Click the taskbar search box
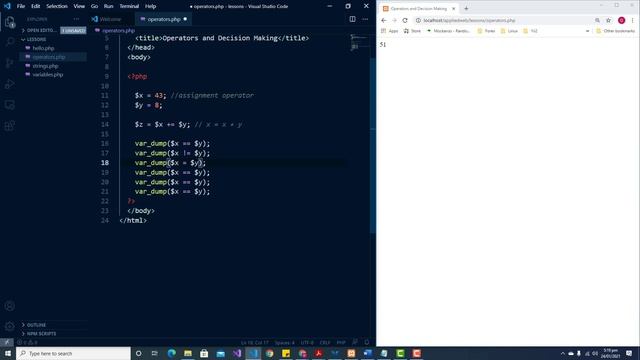This screenshot has height=360, width=640. pyautogui.click(x=73, y=353)
